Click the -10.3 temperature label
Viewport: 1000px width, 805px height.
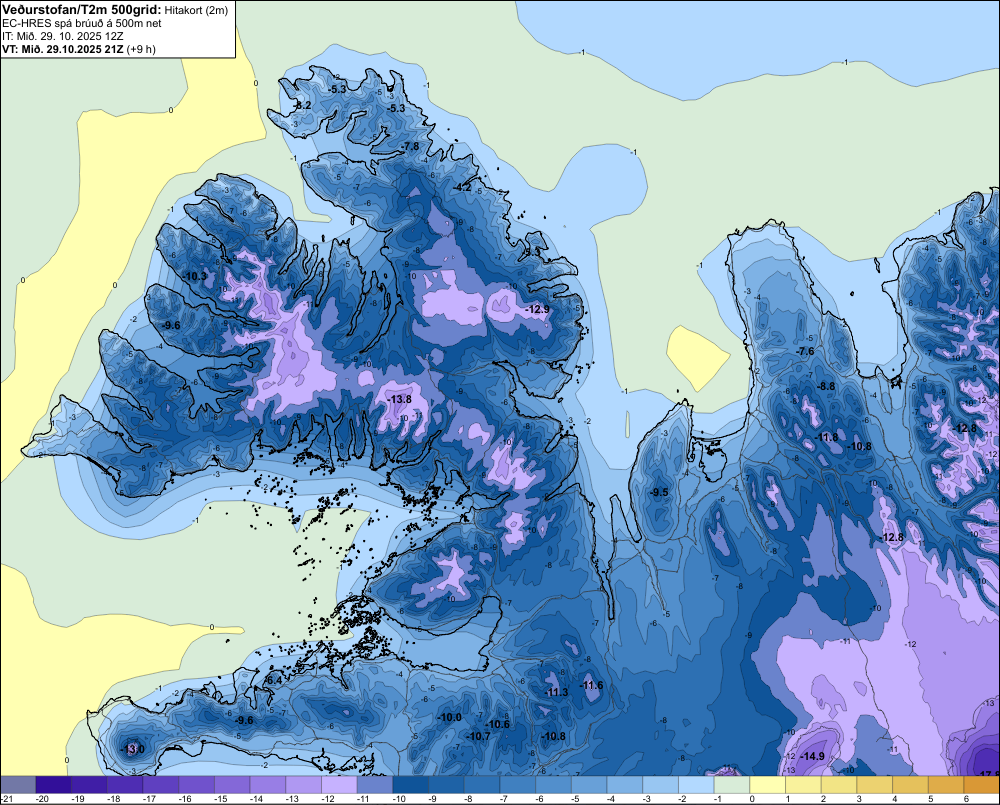pos(195,276)
